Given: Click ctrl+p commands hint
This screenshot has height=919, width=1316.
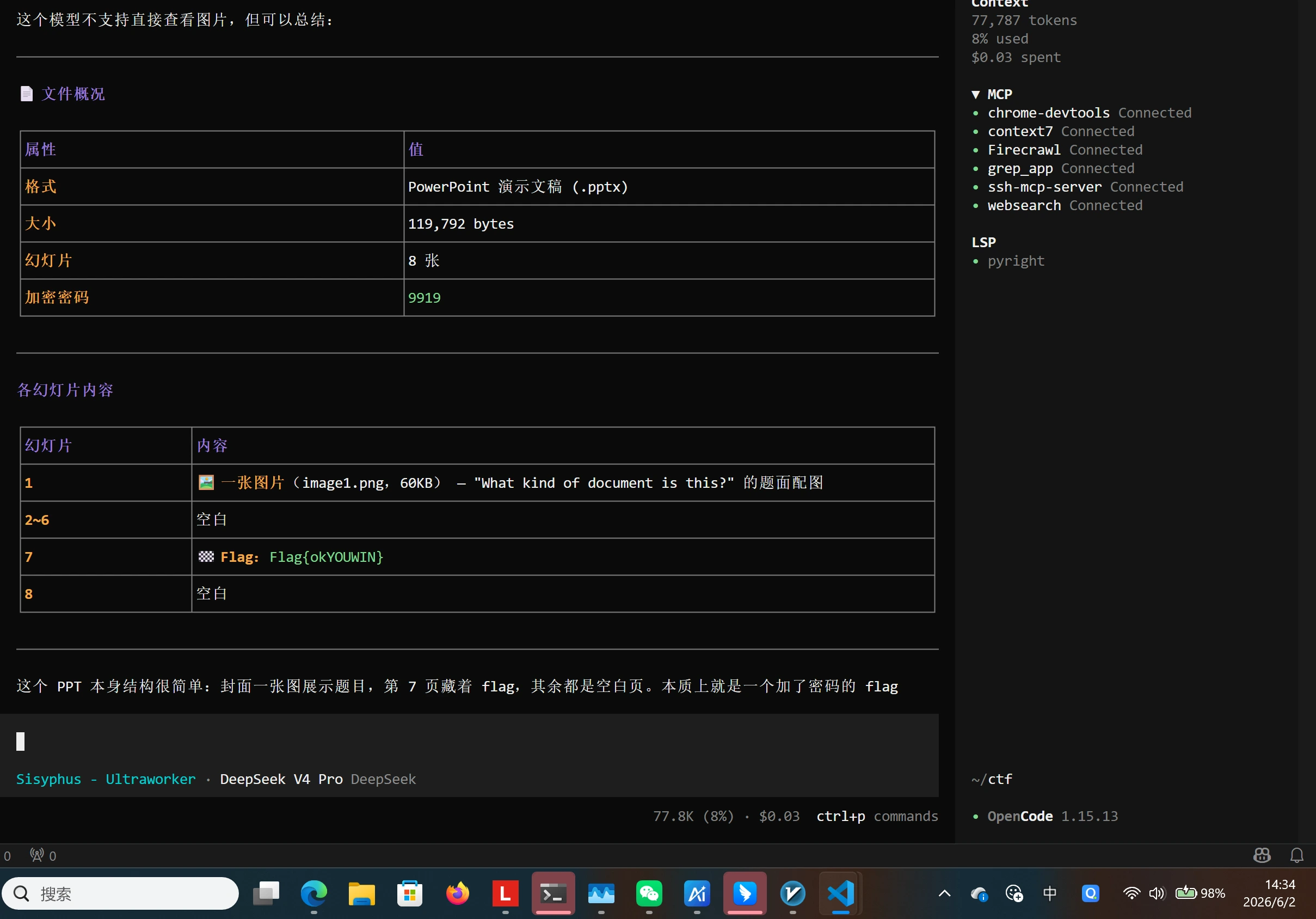Looking at the screenshot, I should coord(877,817).
